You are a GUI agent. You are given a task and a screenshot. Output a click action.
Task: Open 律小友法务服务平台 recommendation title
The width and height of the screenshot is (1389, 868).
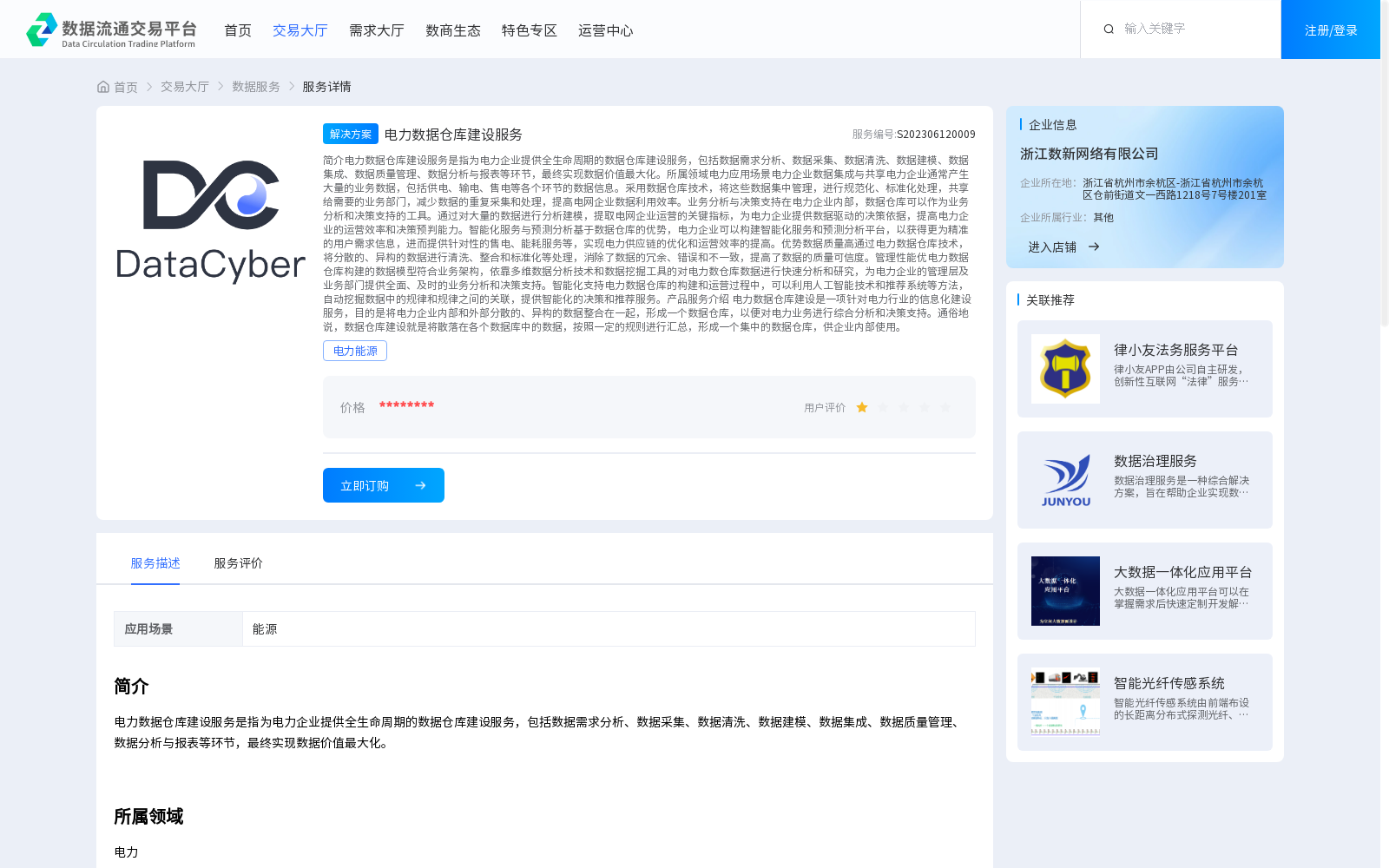(1176, 350)
